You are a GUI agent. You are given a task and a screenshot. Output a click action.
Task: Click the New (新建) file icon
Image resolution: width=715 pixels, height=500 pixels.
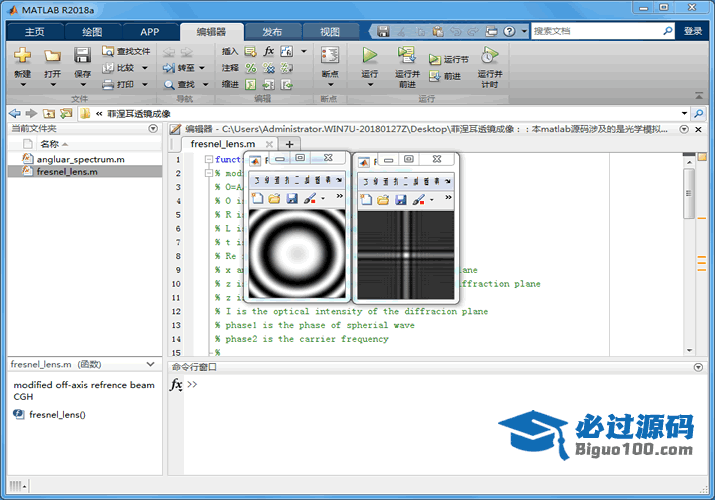[x=22, y=56]
